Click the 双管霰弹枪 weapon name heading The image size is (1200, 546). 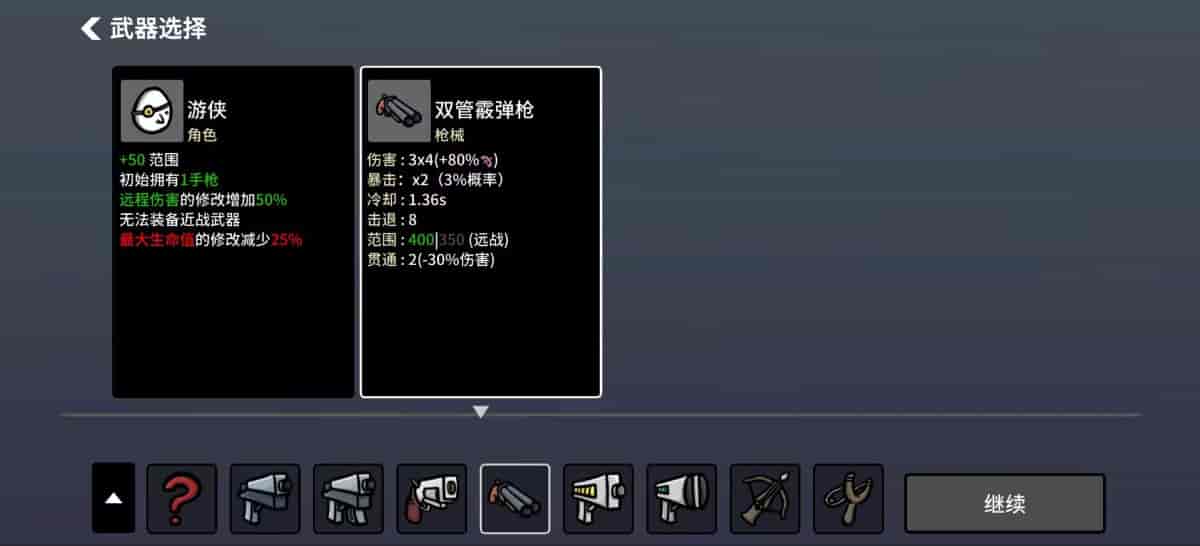pyautogui.click(x=484, y=110)
